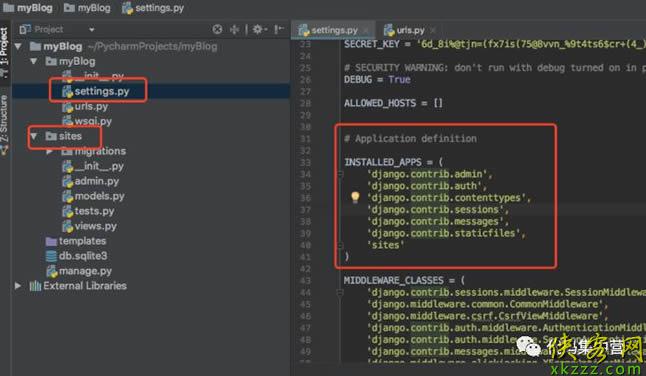Image resolution: width=646 pixels, height=376 pixels.
Task: Click the myBlog project root folder row
Action: [x=63, y=46]
